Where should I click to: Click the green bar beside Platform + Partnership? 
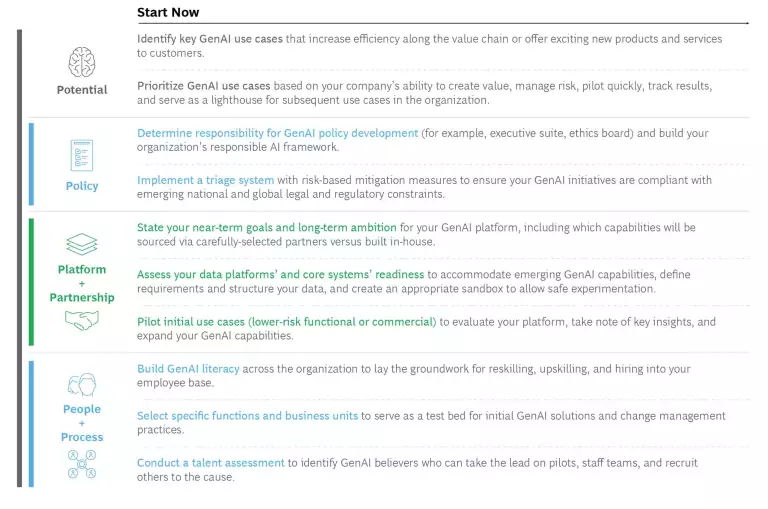coord(31,282)
